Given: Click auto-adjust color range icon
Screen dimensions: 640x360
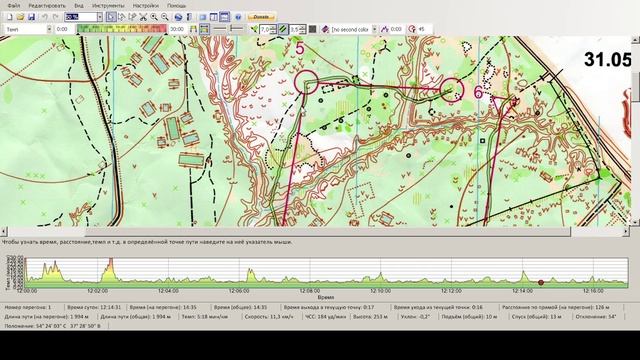Looking at the screenshot, I should pos(193,29).
